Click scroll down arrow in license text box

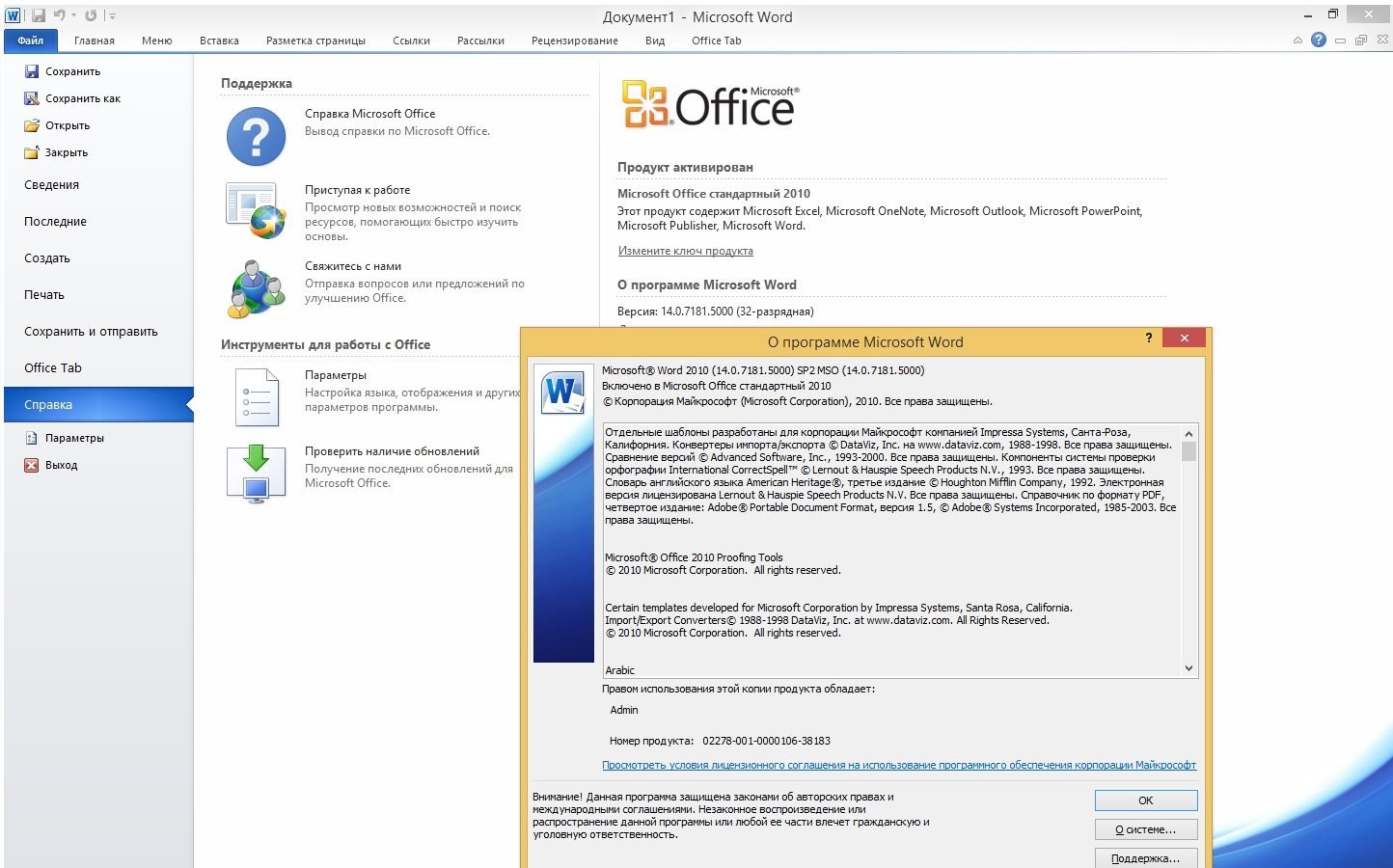1188,667
